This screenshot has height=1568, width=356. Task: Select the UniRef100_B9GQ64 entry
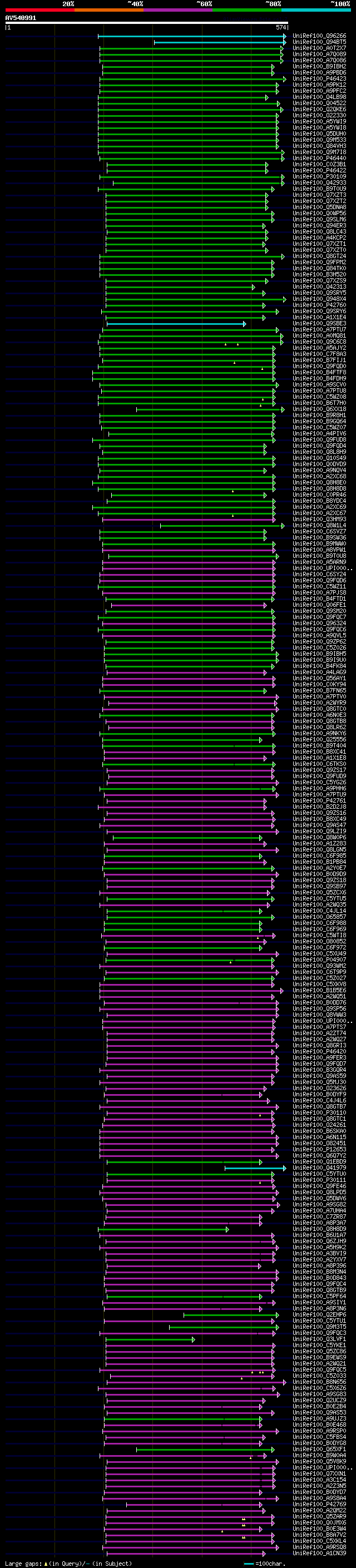(x=319, y=422)
